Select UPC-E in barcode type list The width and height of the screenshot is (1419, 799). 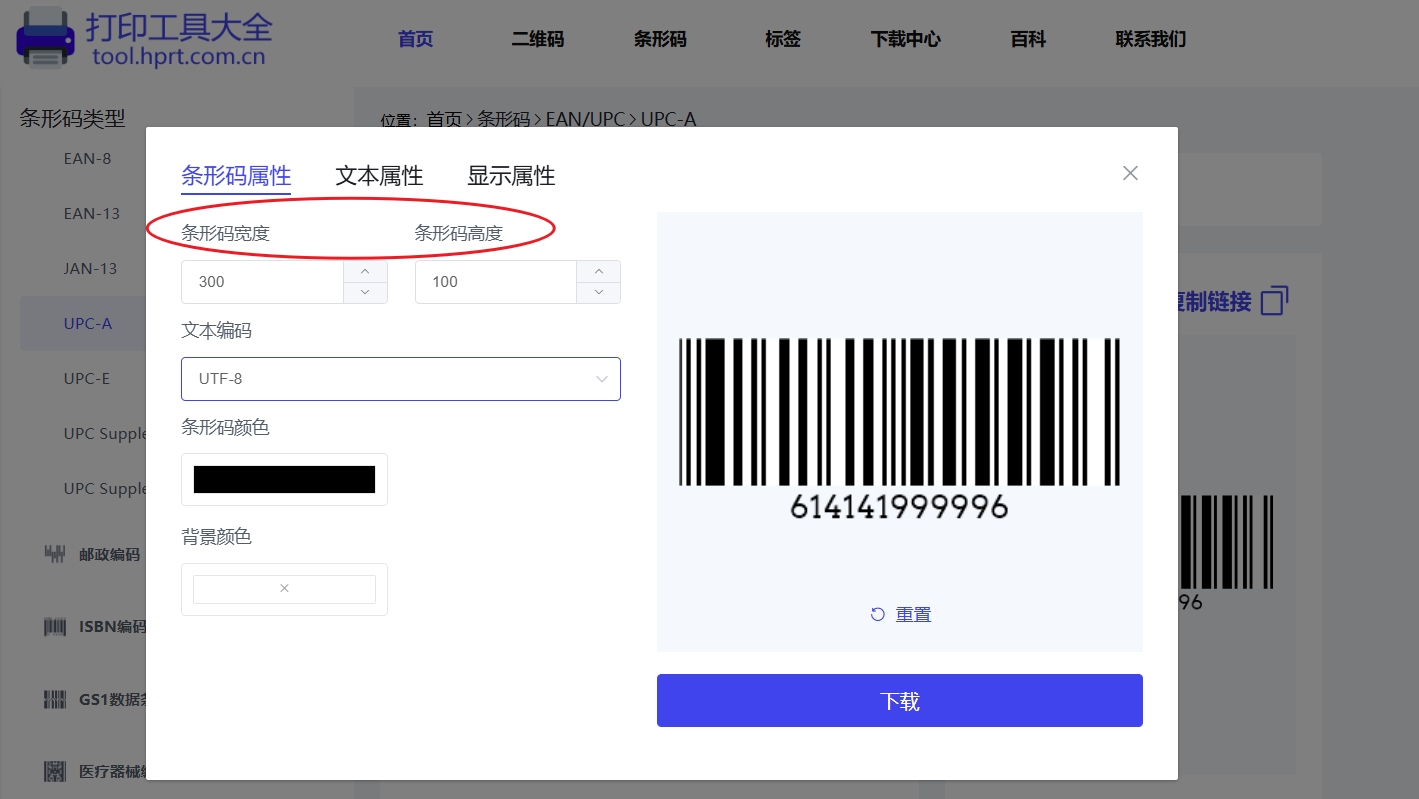coord(87,379)
